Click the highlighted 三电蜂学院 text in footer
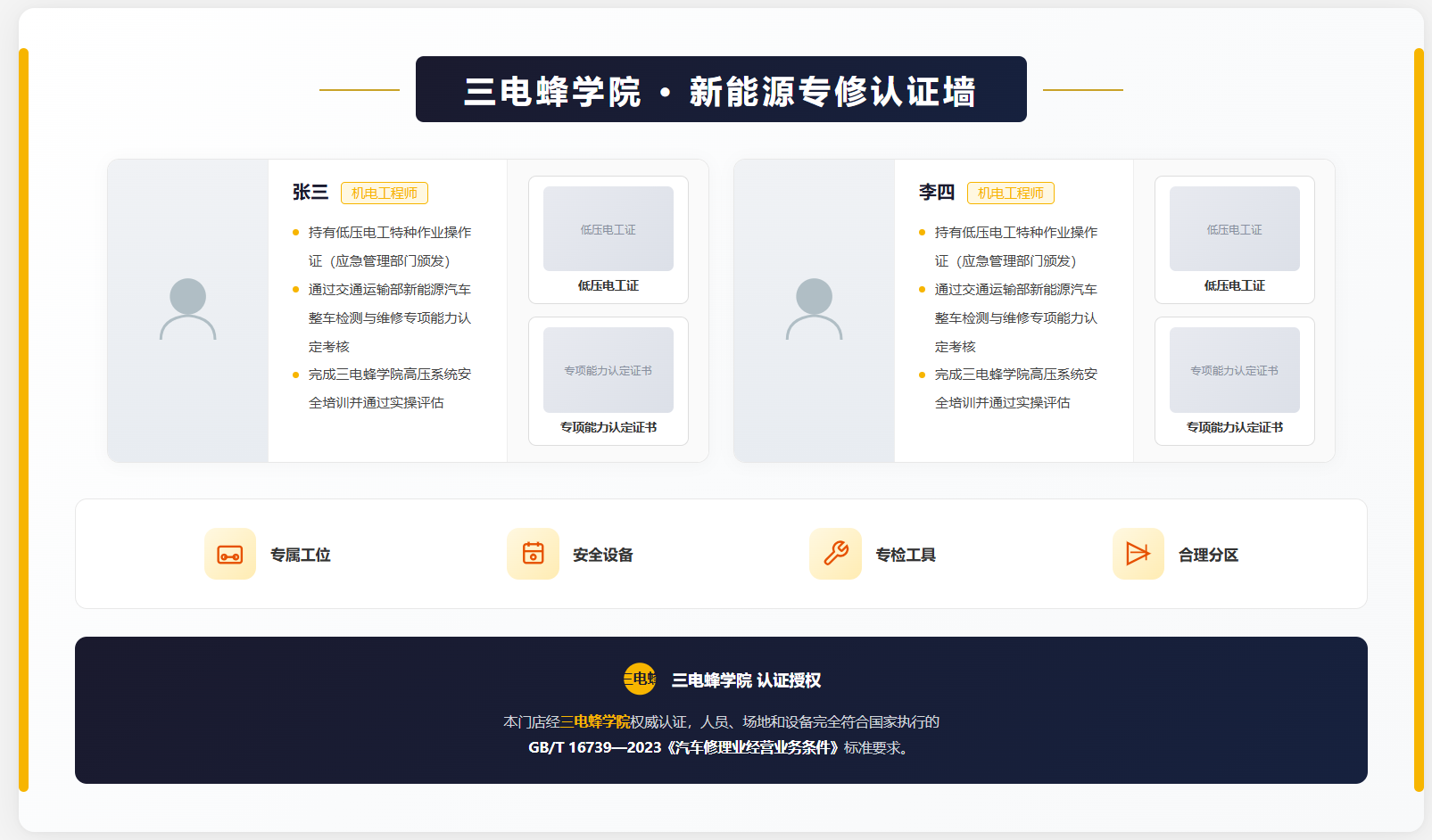 tap(602, 721)
